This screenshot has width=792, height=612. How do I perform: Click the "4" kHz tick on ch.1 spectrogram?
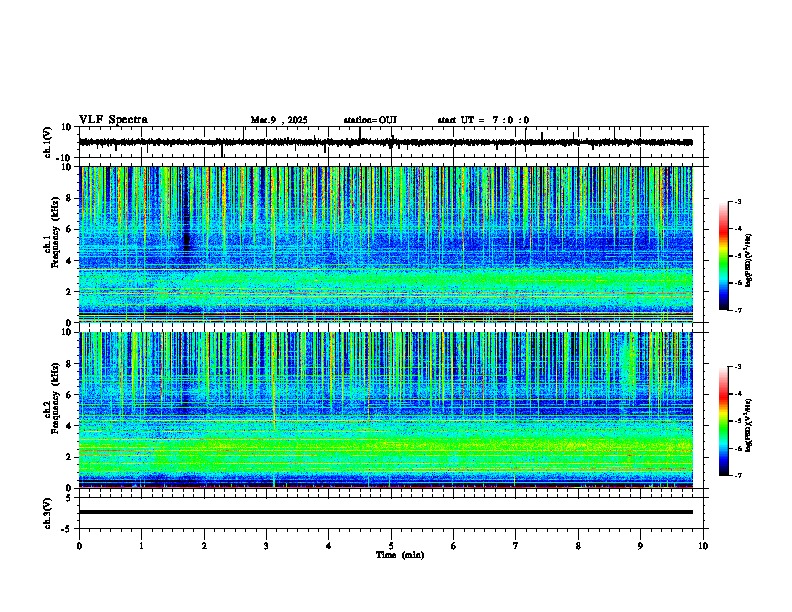[x=69, y=261]
